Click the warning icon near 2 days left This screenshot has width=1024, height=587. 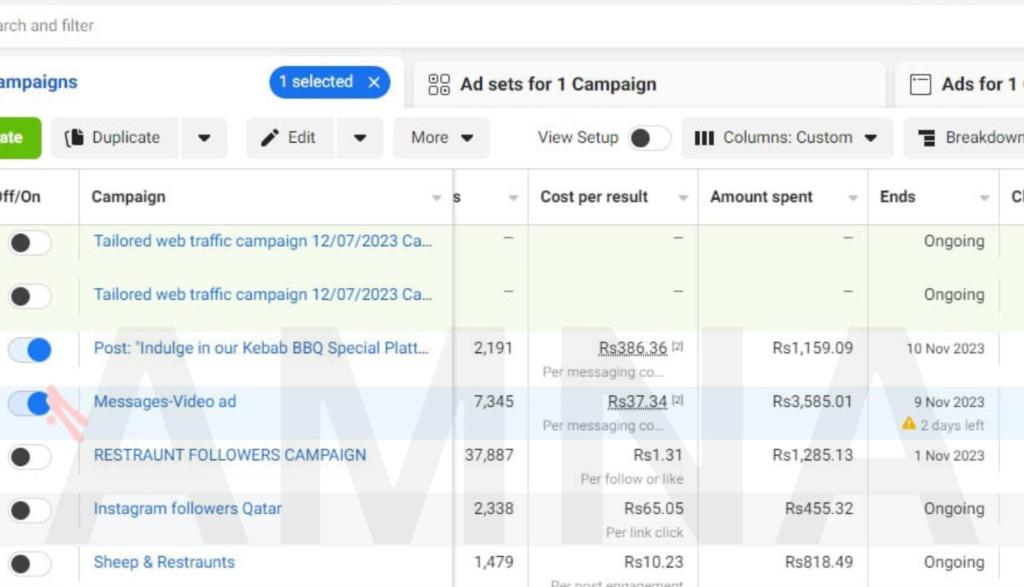coord(909,424)
